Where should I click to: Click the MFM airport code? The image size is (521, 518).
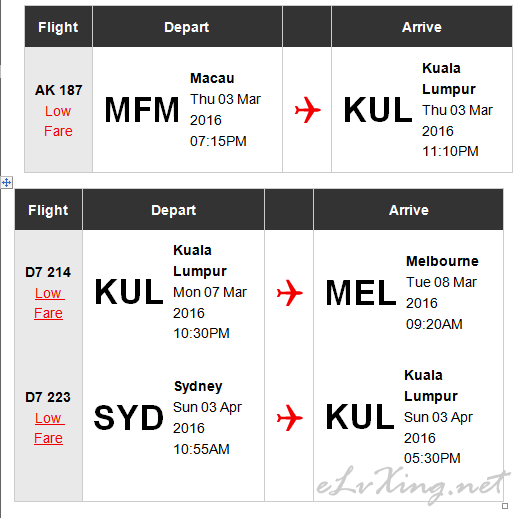(142, 110)
